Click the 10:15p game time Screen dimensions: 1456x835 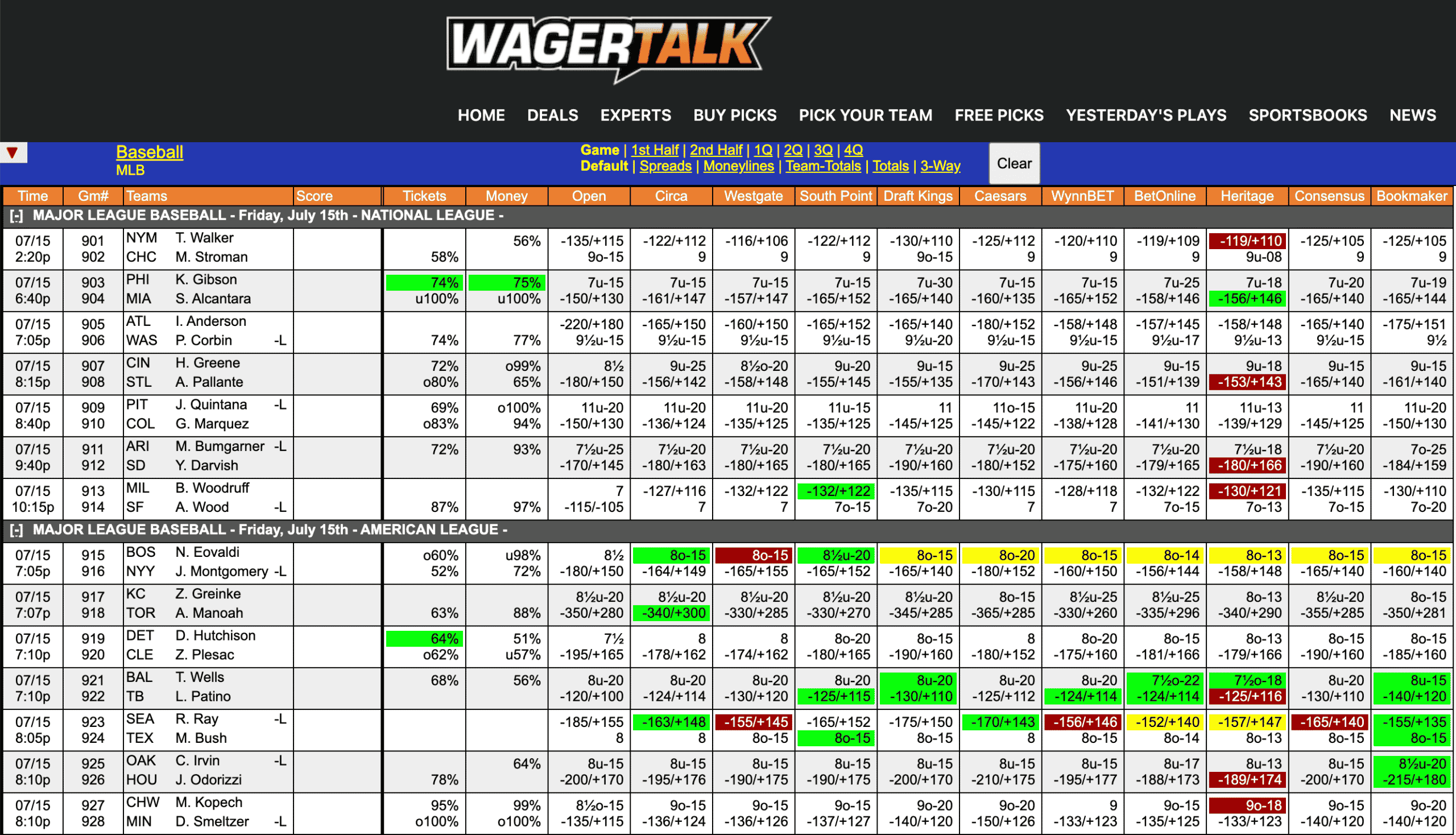click(32, 507)
